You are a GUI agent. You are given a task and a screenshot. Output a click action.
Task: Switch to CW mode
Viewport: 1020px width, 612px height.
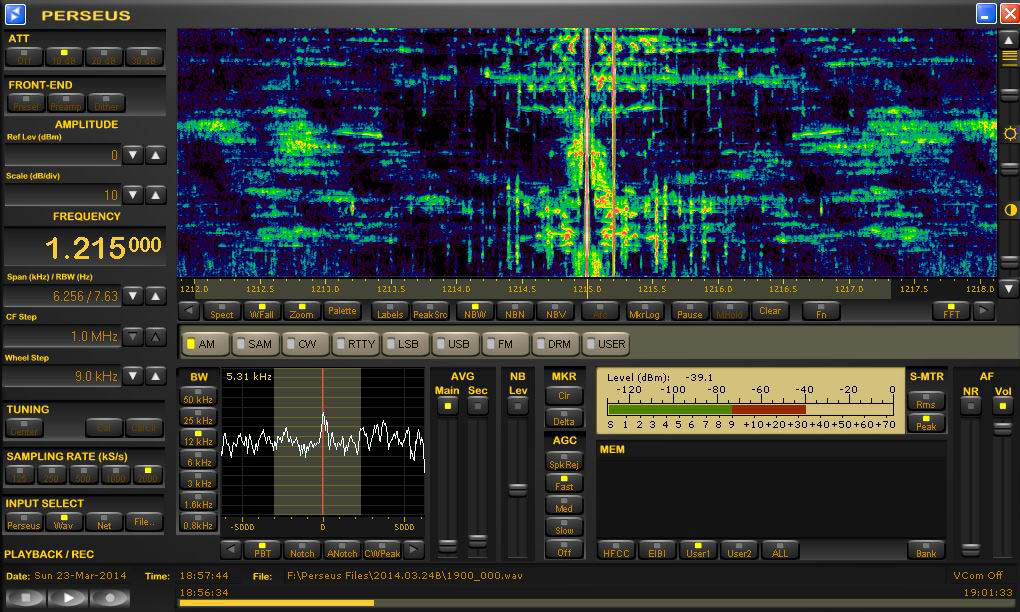(x=306, y=344)
